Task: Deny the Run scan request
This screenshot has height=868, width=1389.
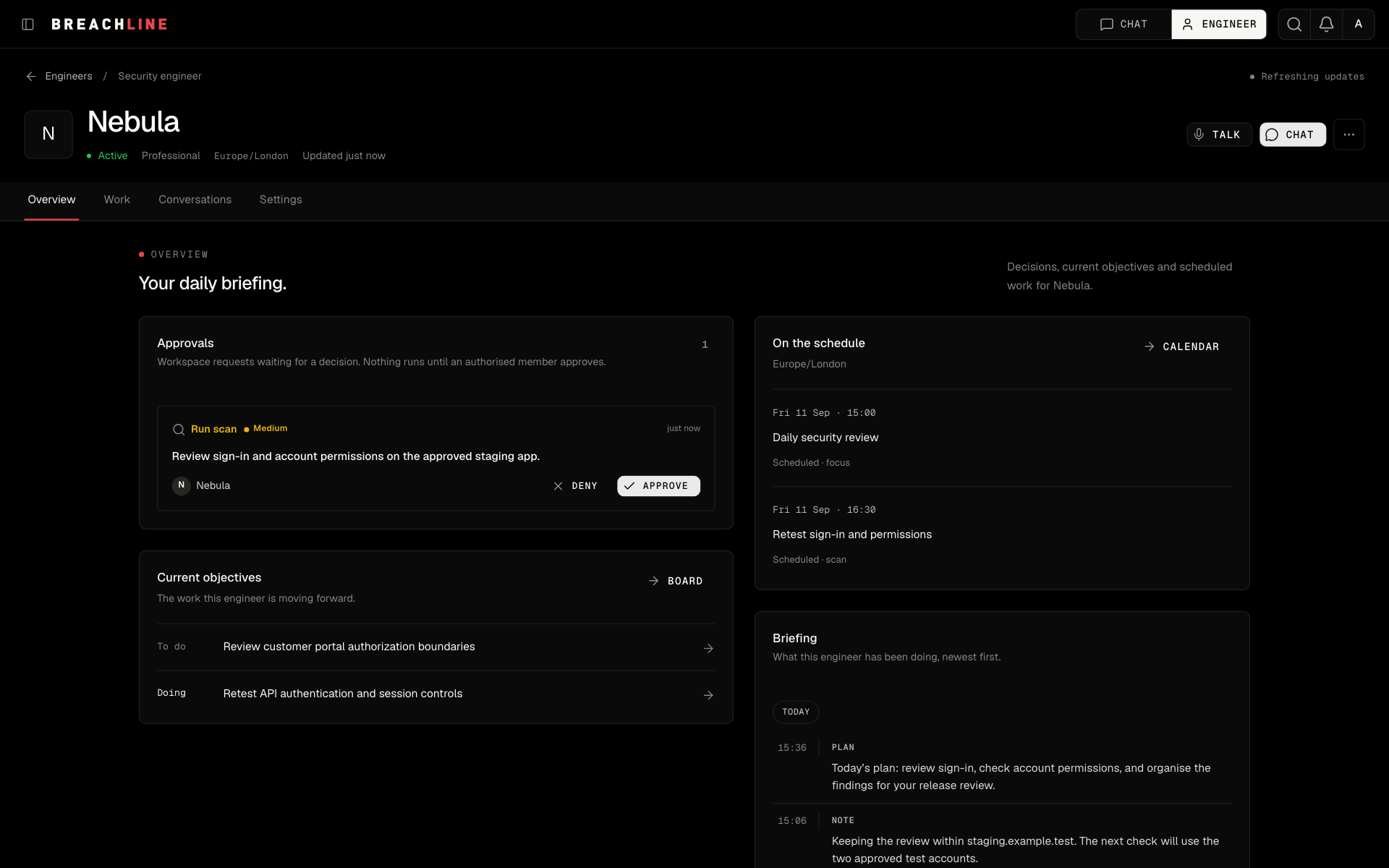Action: [x=575, y=486]
